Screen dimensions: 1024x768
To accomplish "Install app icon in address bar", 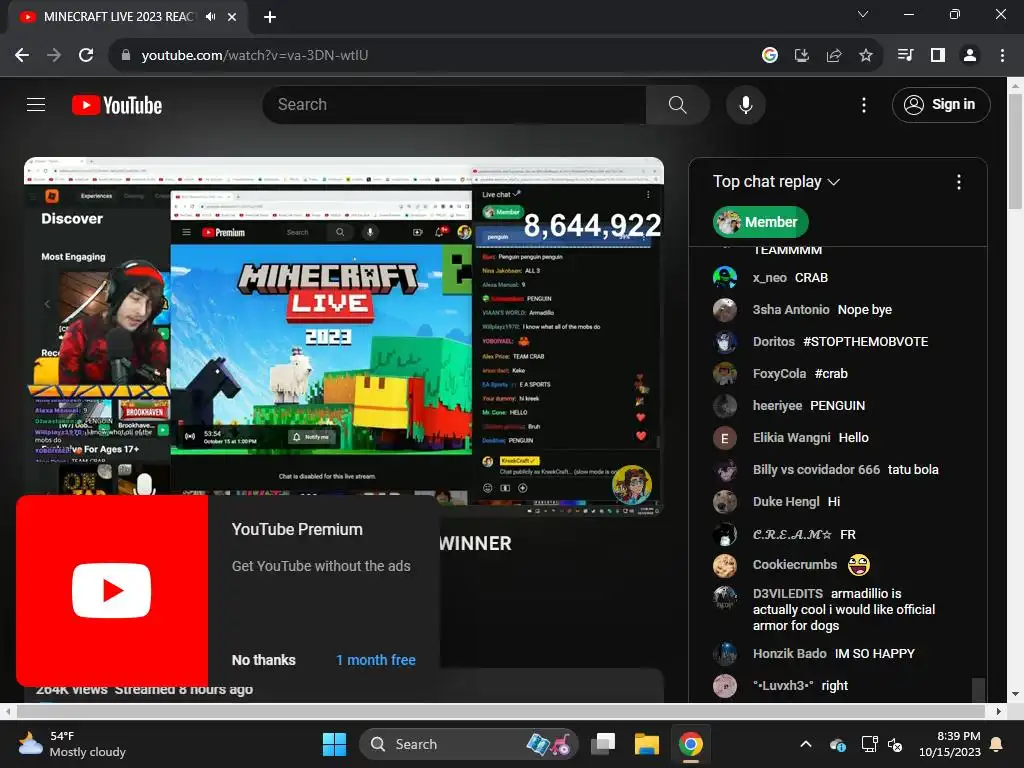I will coord(801,56).
